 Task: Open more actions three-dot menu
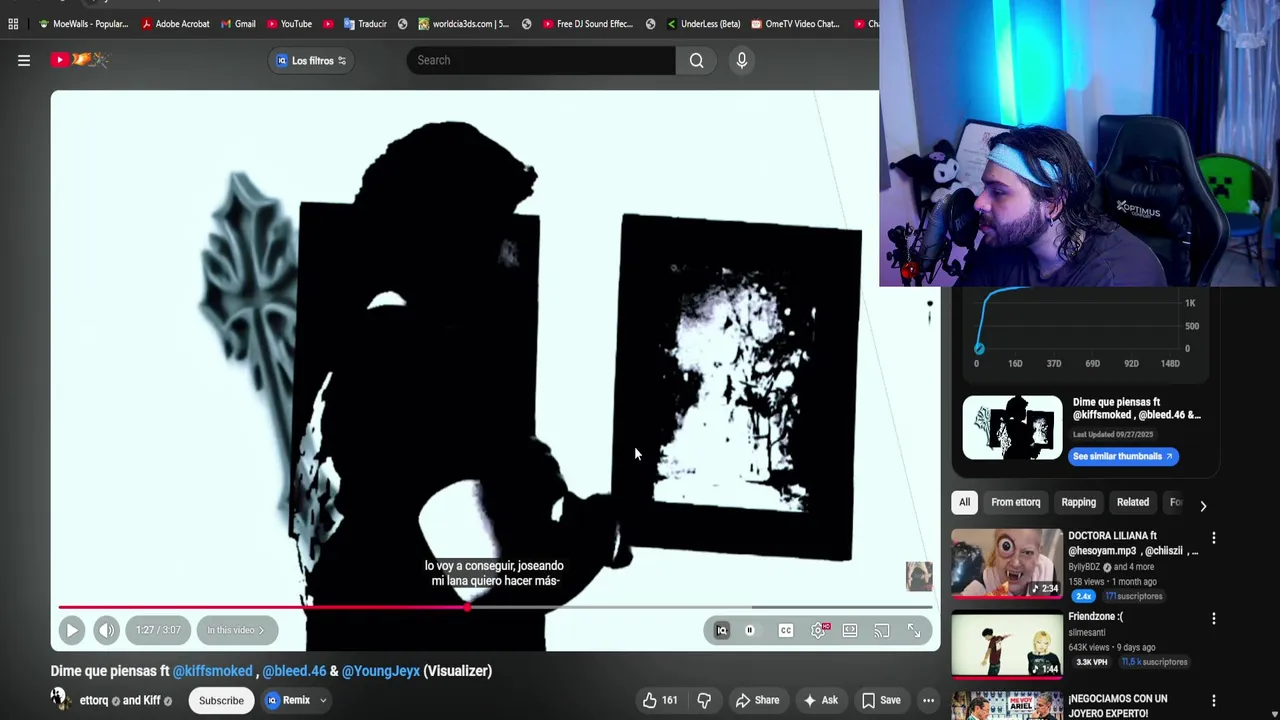pos(928,700)
